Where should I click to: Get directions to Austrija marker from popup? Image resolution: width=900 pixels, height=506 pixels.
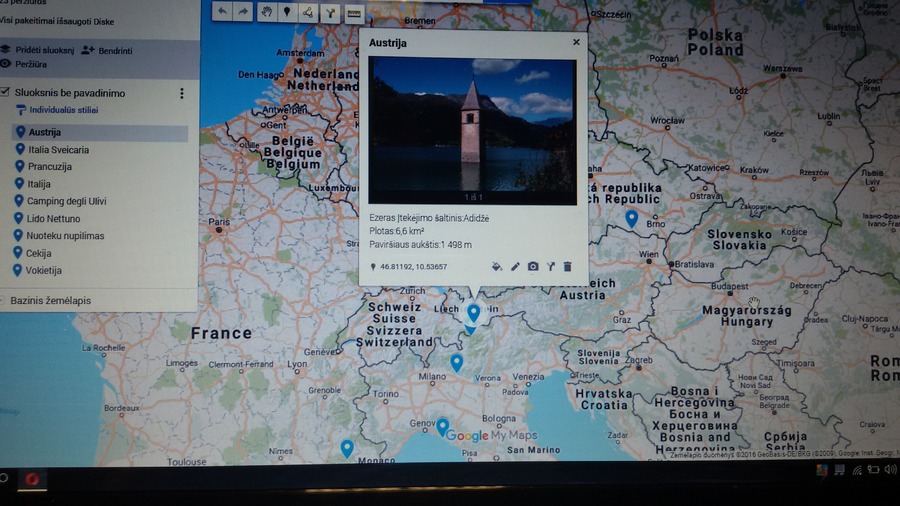(550, 266)
